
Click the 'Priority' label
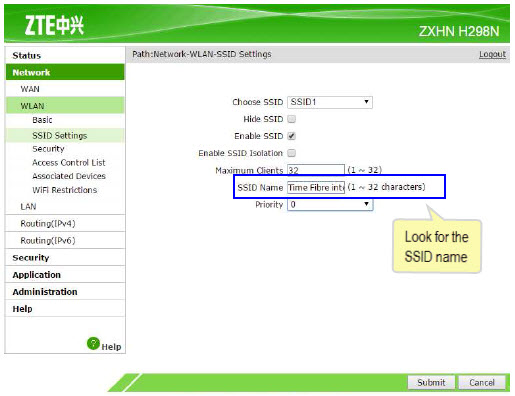(269, 204)
